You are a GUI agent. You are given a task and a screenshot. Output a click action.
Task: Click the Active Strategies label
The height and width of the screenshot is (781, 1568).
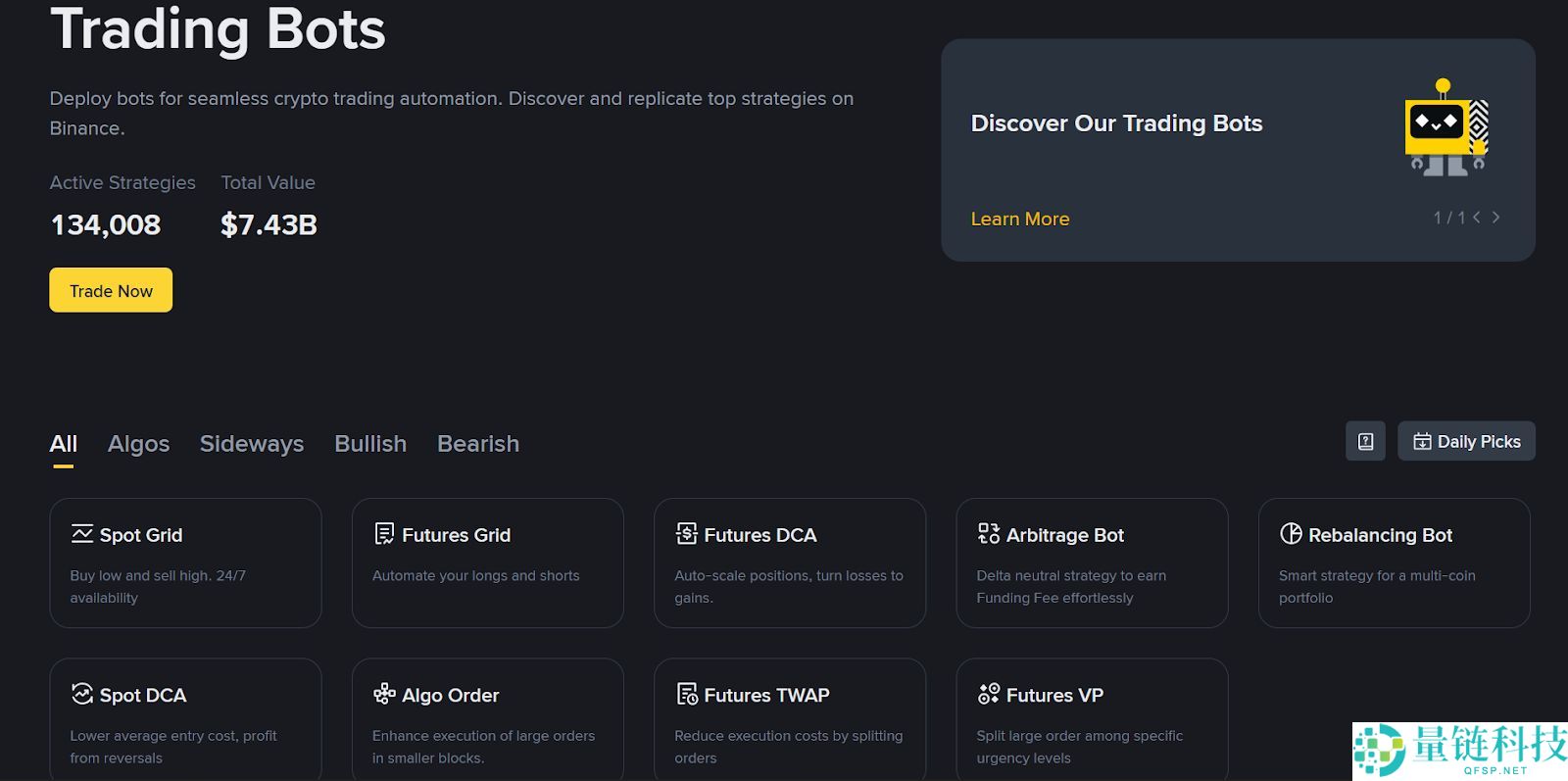click(122, 182)
